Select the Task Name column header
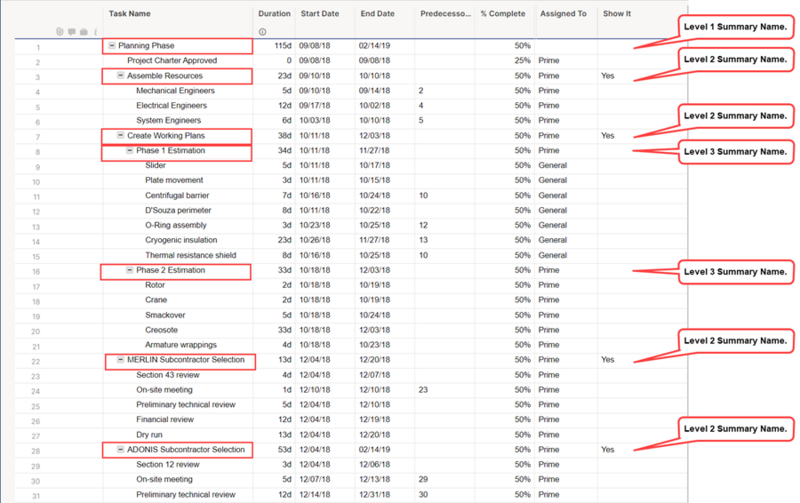This screenshot has width=800, height=503. [x=130, y=14]
